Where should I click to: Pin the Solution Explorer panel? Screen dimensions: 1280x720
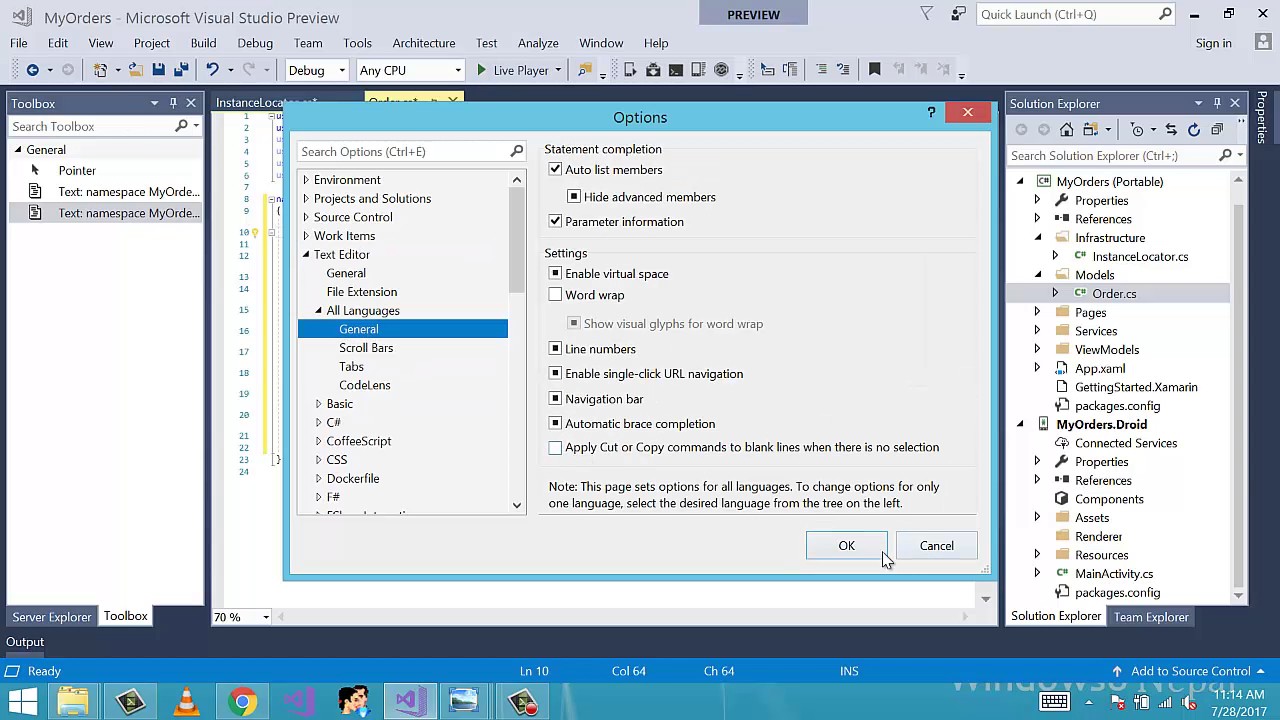[1217, 103]
